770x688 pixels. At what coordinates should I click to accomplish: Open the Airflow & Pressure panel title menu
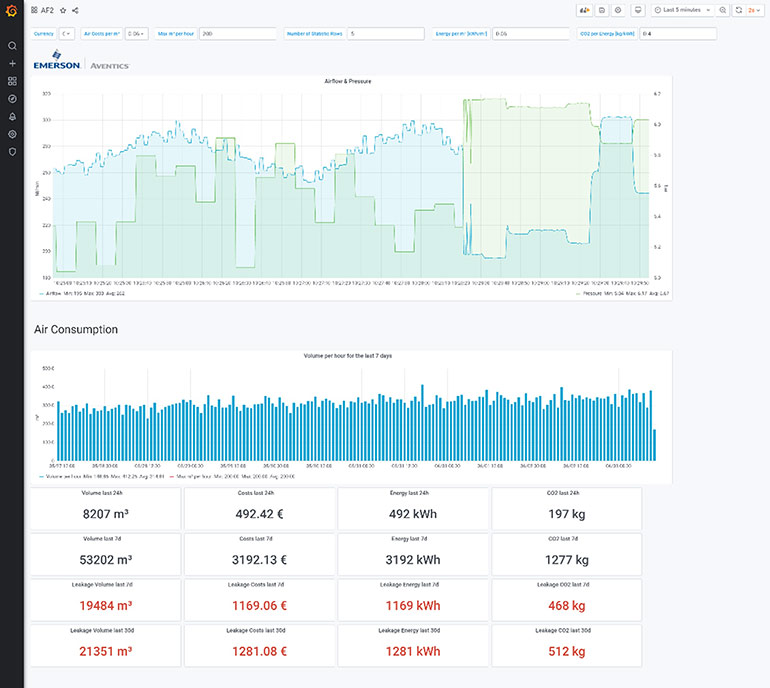348,82
